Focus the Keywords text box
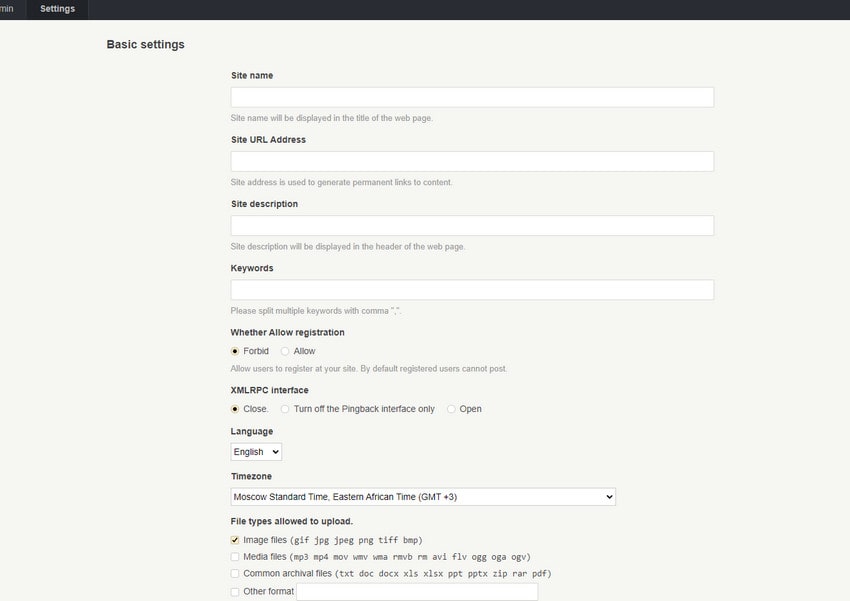The width and height of the screenshot is (850, 601). 472,290
